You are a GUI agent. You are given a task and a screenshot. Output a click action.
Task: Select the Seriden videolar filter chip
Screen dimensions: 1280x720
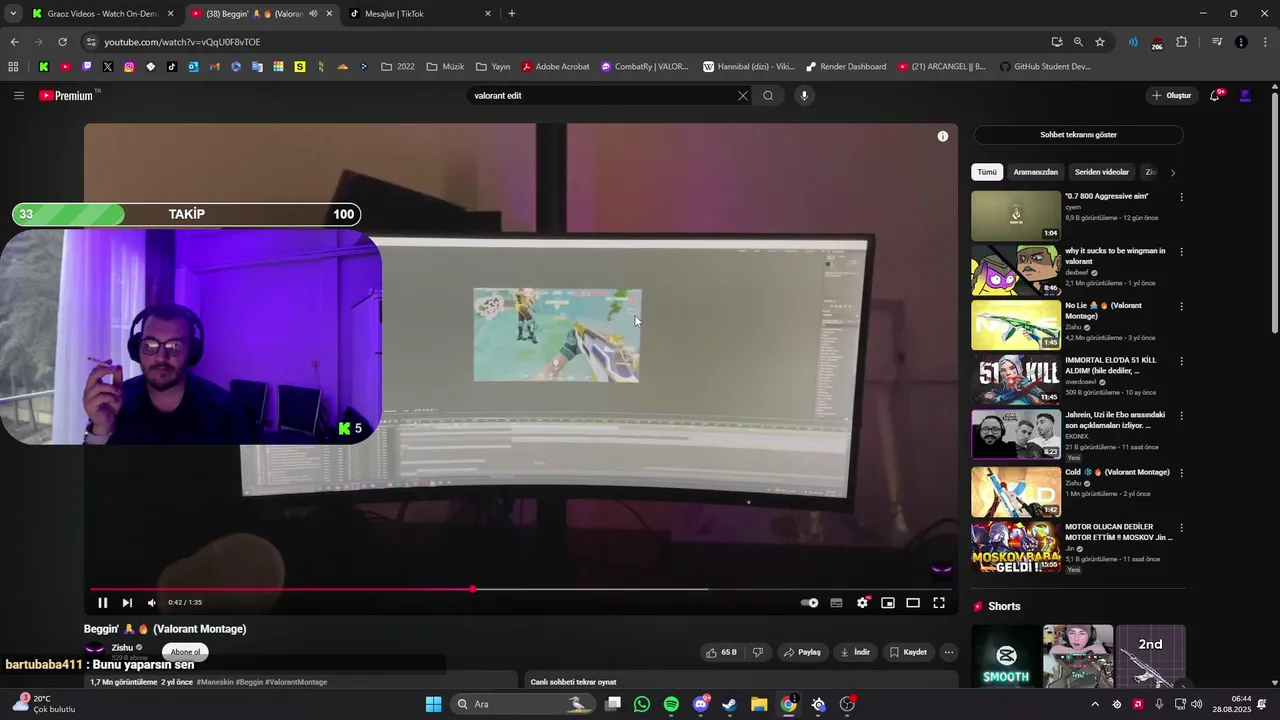(1101, 172)
